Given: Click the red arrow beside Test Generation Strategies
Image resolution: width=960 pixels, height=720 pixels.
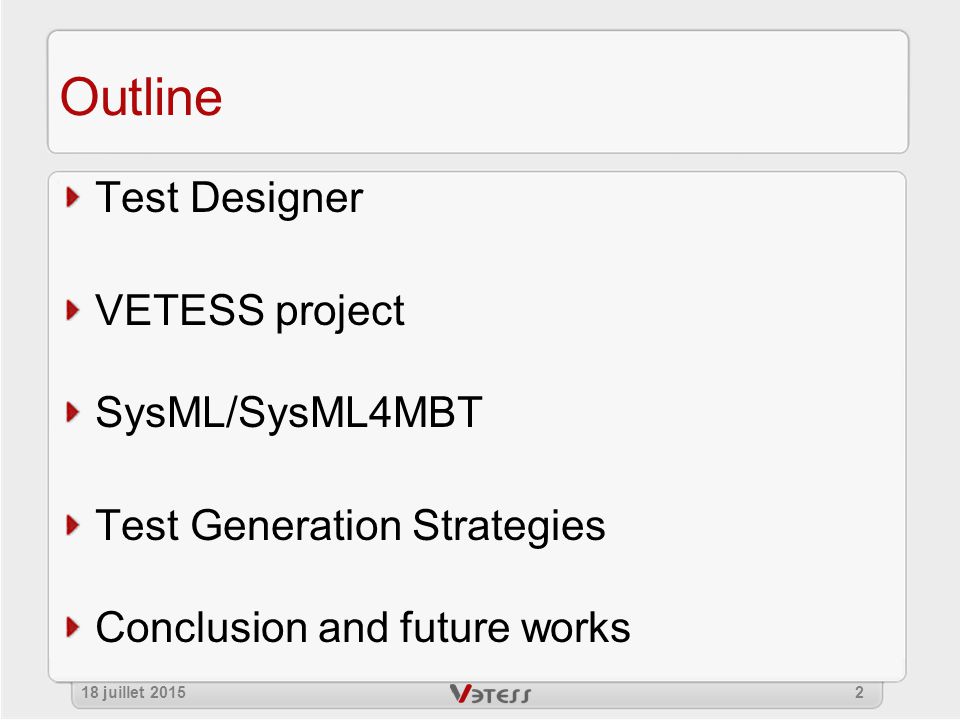Looking at the screenshot, I should (72, 525).
